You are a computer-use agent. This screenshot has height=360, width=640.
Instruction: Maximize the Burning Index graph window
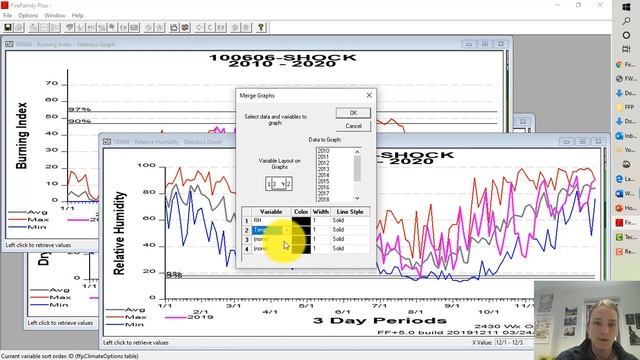point(484,44)
